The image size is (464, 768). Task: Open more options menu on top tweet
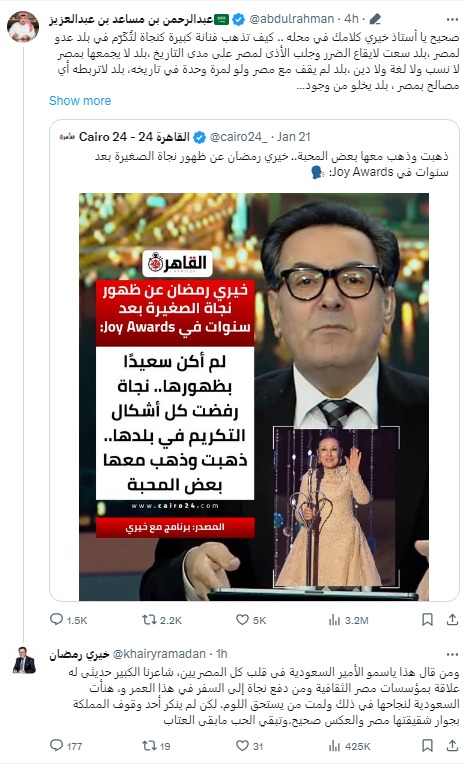[452, 20]
